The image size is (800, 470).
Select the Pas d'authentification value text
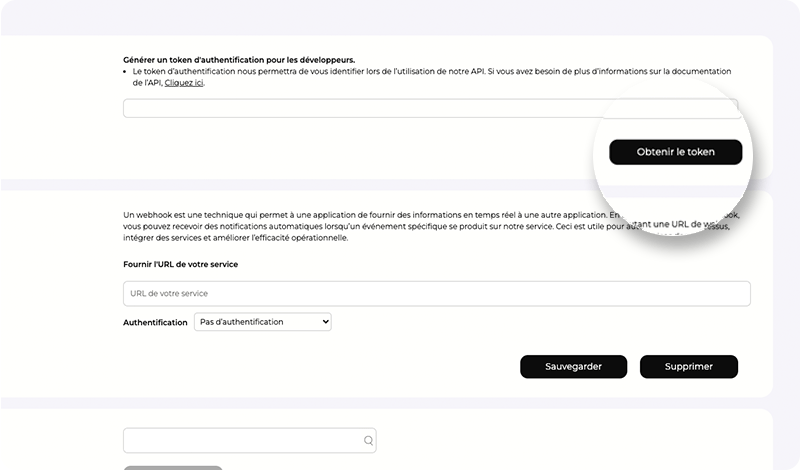pos(242,322)
